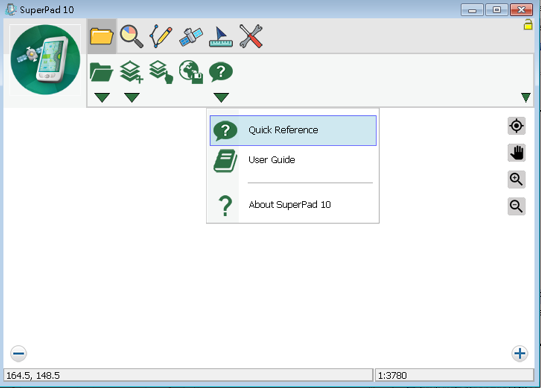541x388 pixels.
Task: Select the pencil Edit tab
Action: click(x=161, y=36)
